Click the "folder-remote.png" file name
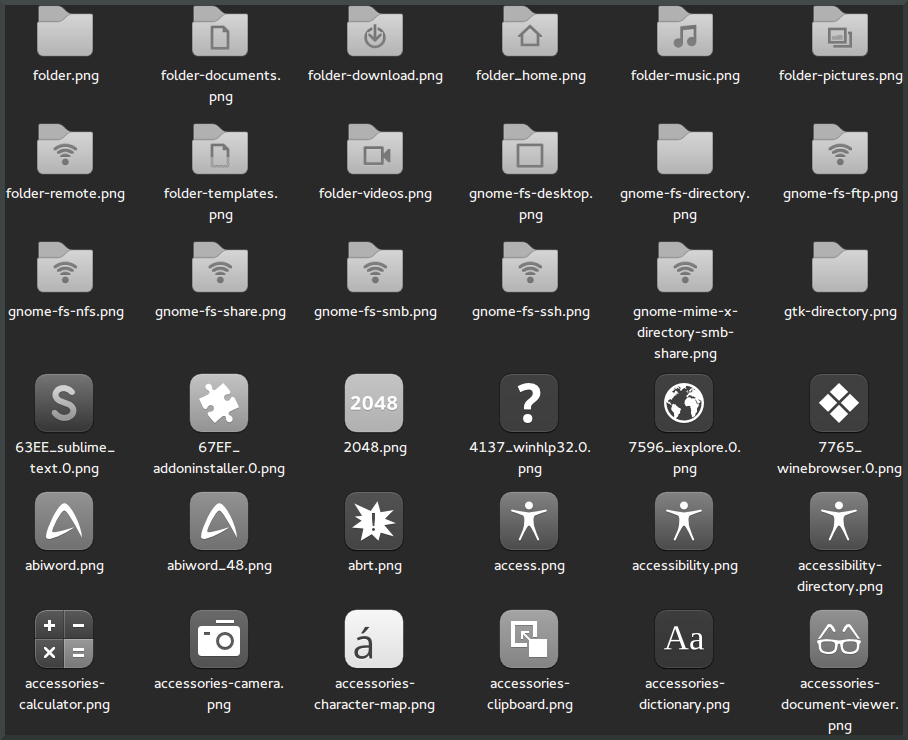The height and width of the screenshot is (740, 908). tap(65, 194)
